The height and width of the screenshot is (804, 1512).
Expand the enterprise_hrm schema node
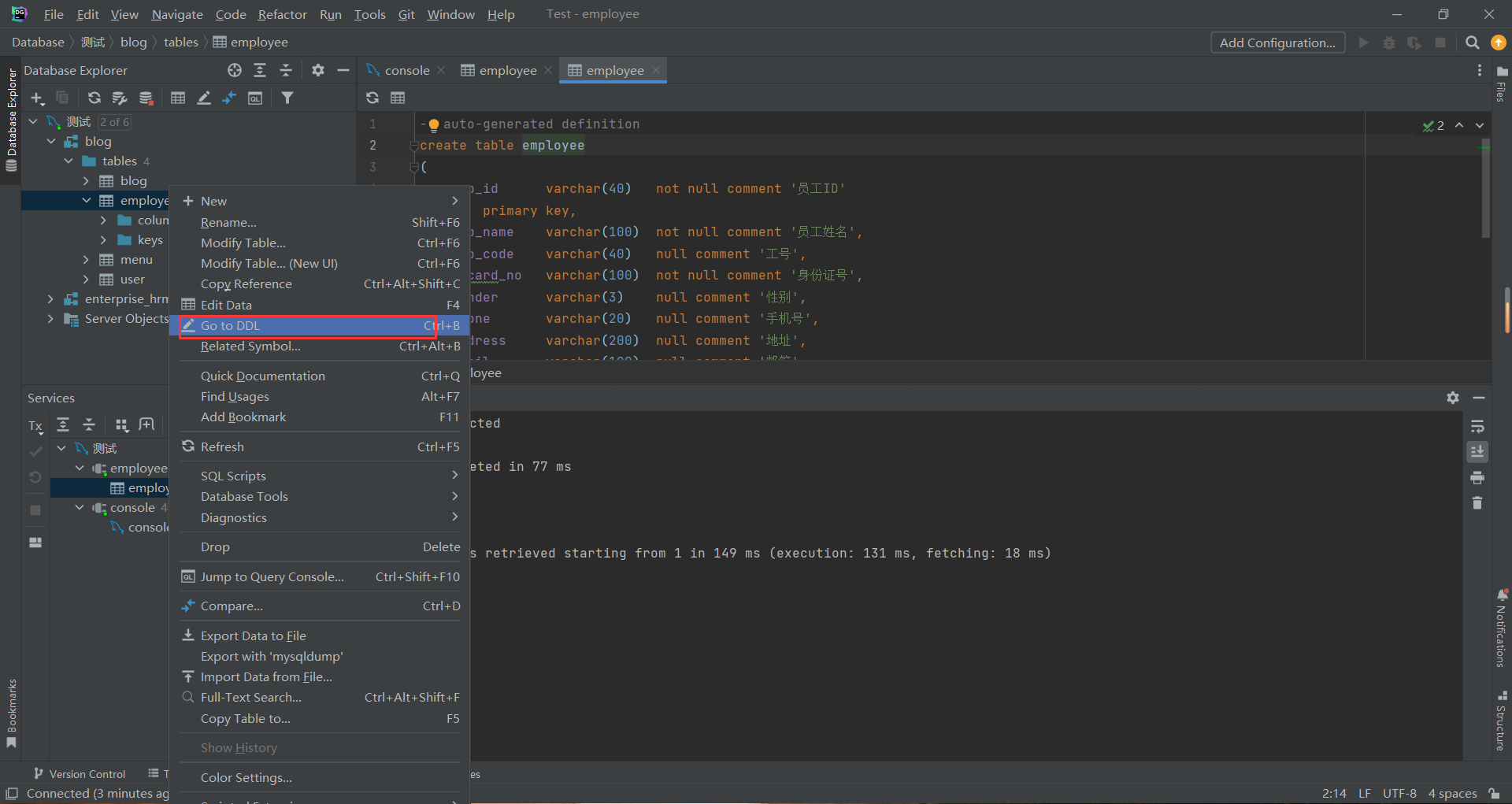[x=50, y=298]
